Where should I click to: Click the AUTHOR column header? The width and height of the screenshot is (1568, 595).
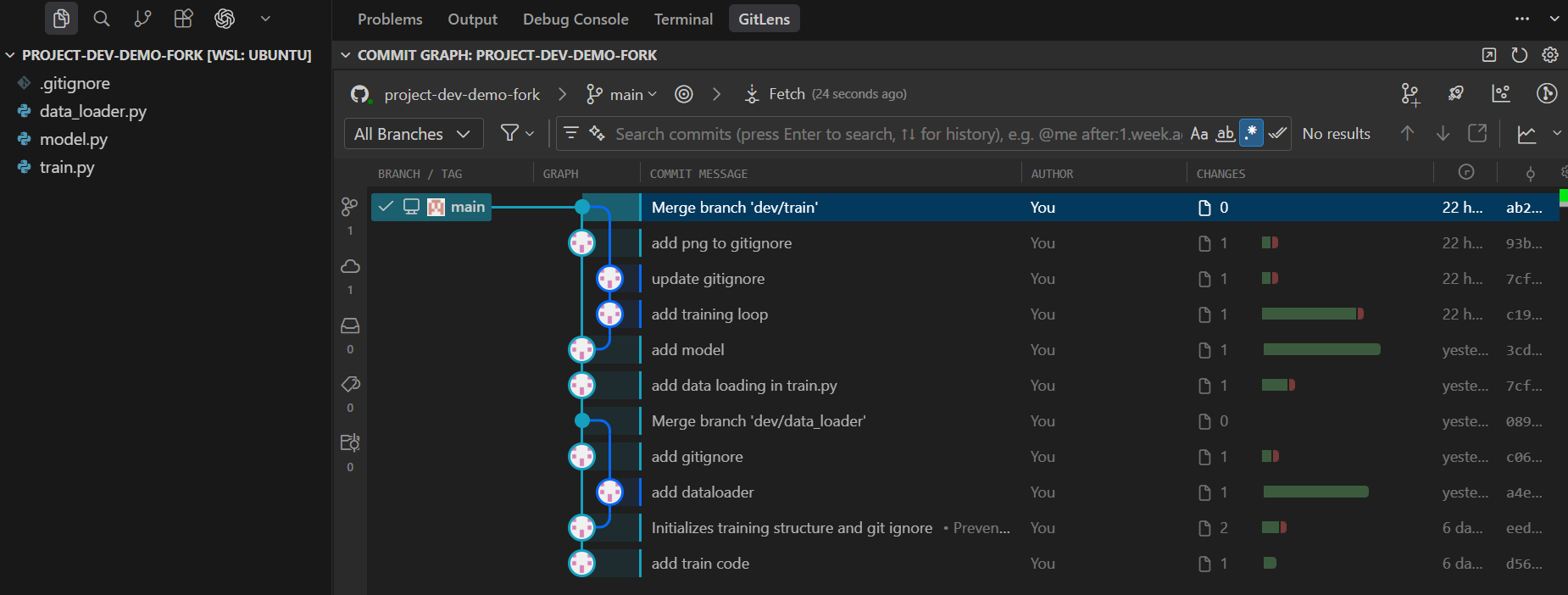(x=1052, y=174)
